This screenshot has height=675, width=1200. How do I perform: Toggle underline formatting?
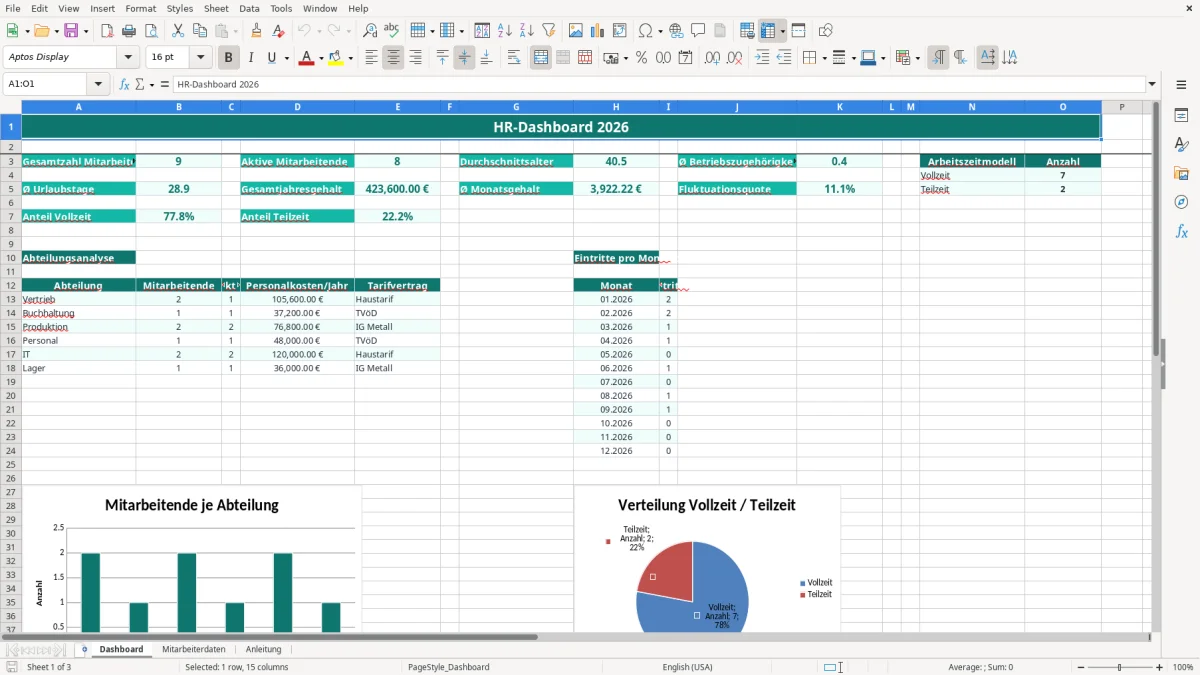(x=271, y=58)
